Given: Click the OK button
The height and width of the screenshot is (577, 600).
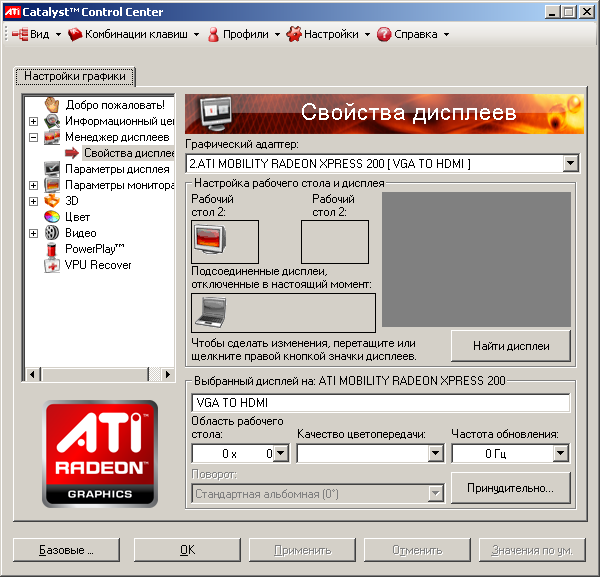Looking at the screenshot, I should pos(188,550).
